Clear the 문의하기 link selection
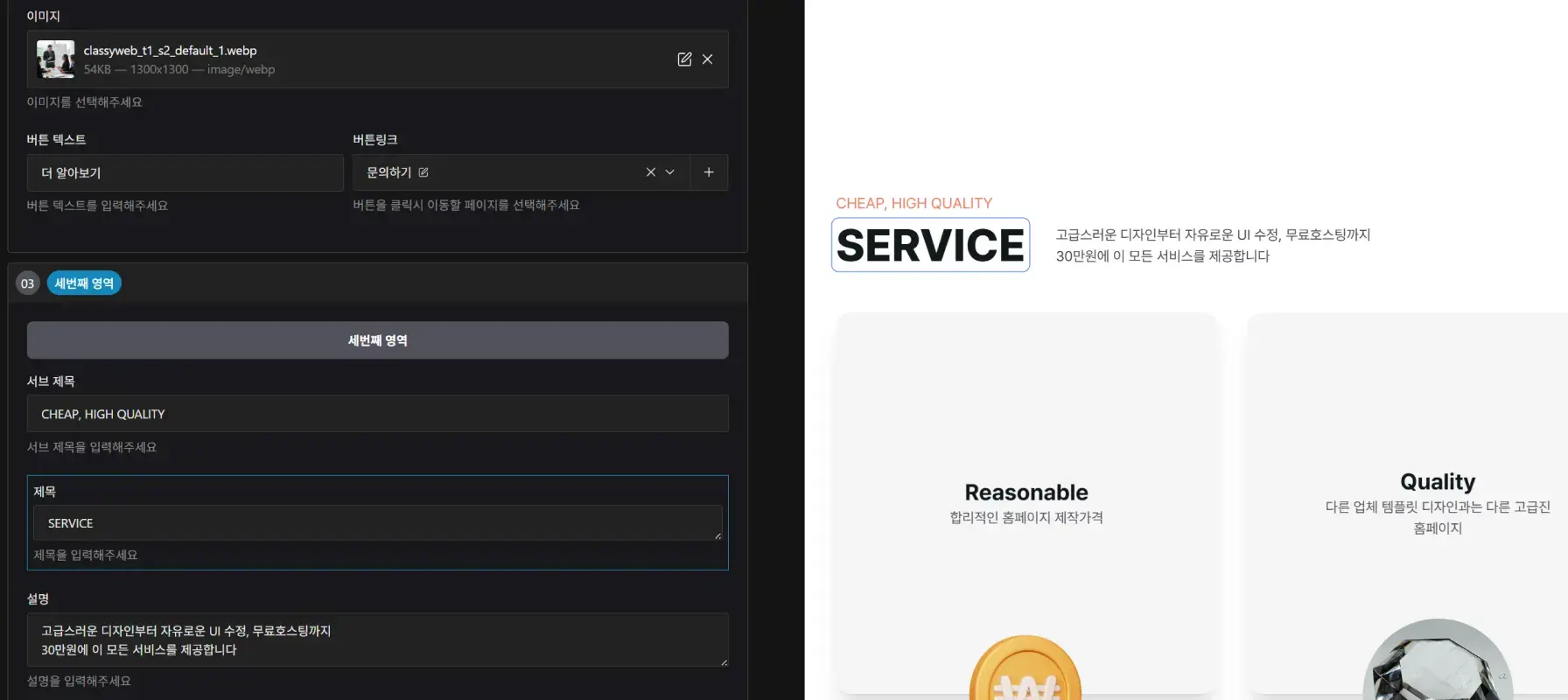The height and width of the screenshot is (700, 1568). [x=650, y=172]
